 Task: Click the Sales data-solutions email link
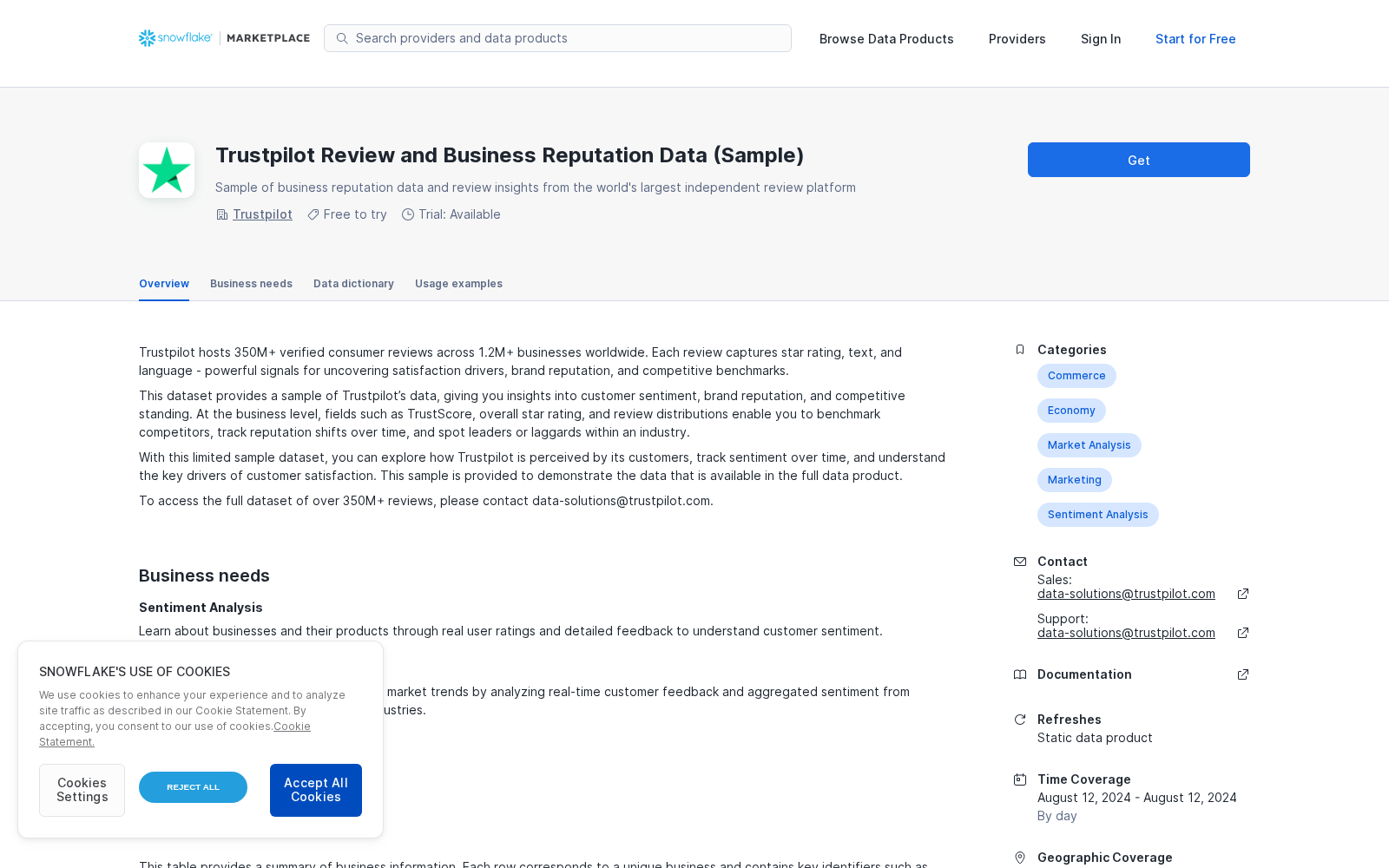pyautogui.click(x=1126, y=594)
